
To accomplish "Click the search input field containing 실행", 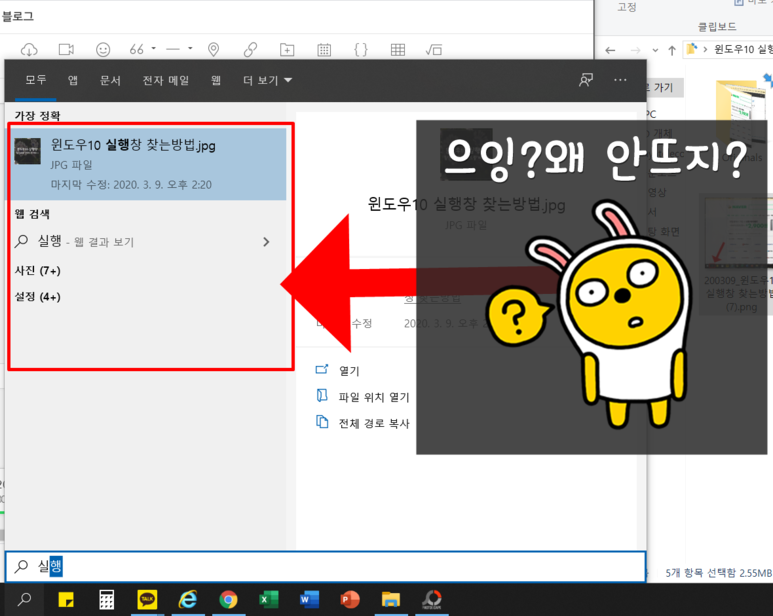I will pyautogui.click(x=325, y=566).
